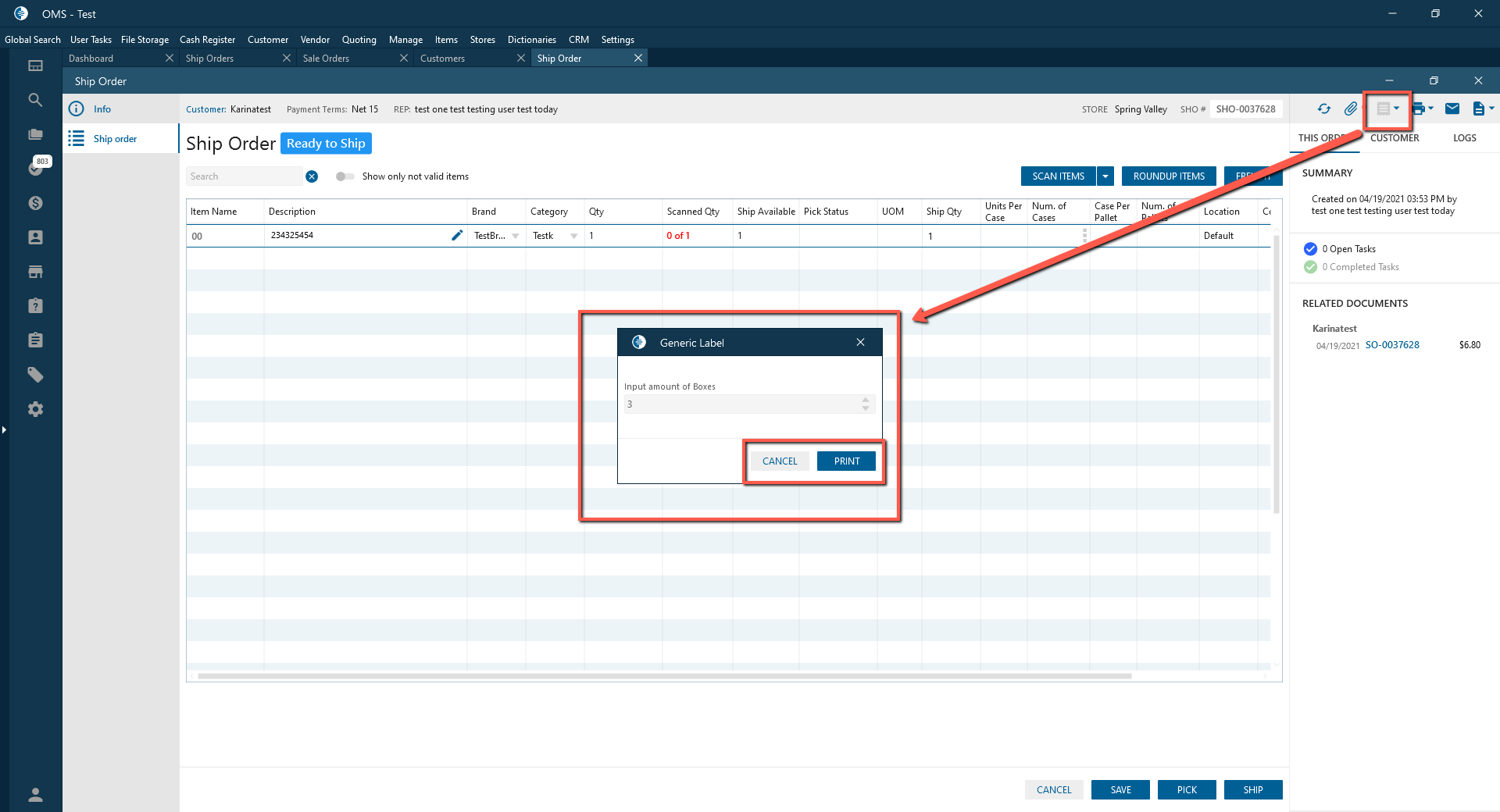Viewport: 1500px width, 812px height.
Task: Open the user profile icon at sidebar bottom
Action: (35, 795)
